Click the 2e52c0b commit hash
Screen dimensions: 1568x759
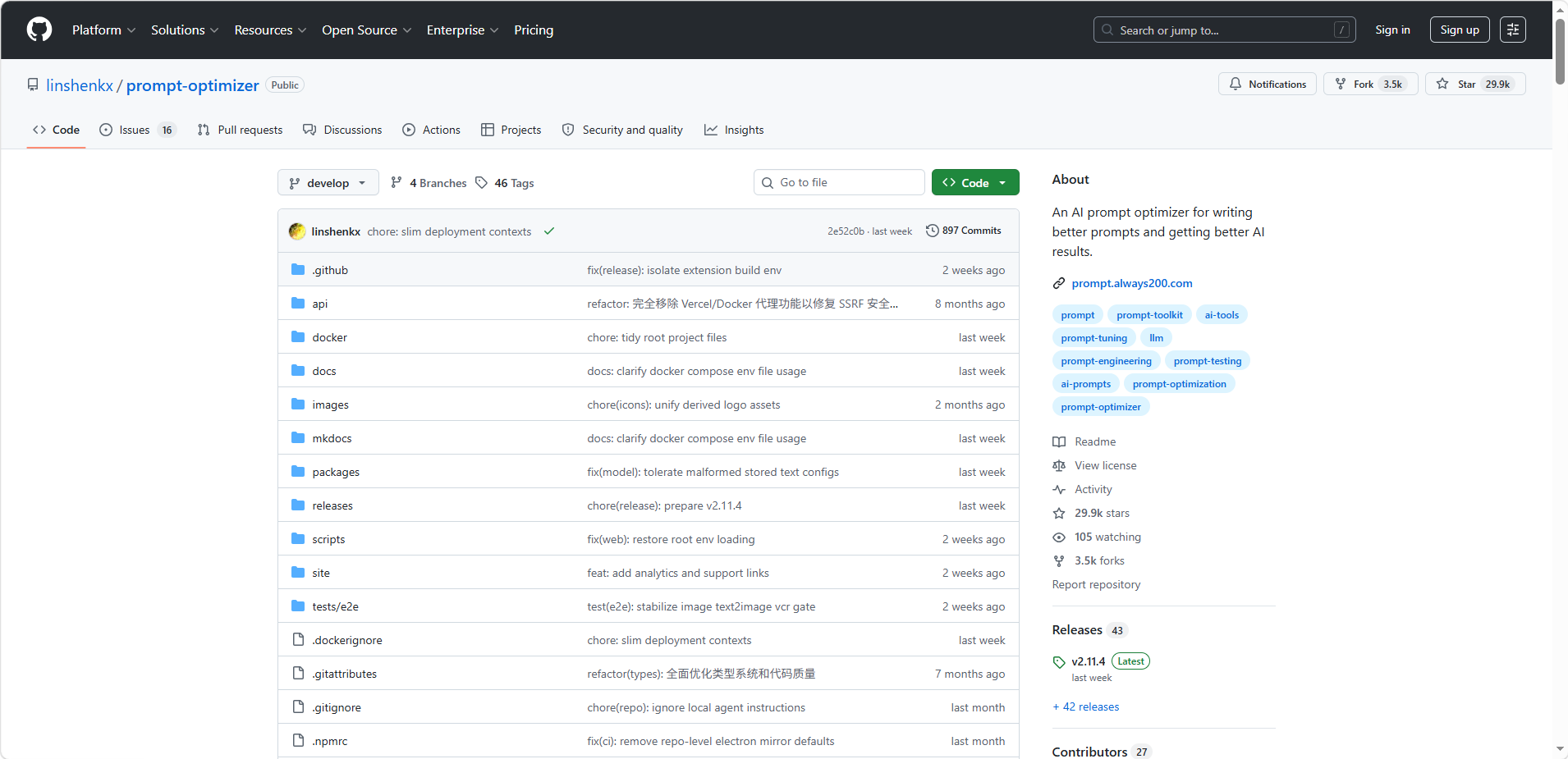pyautogui.click(x=846, y=231)
